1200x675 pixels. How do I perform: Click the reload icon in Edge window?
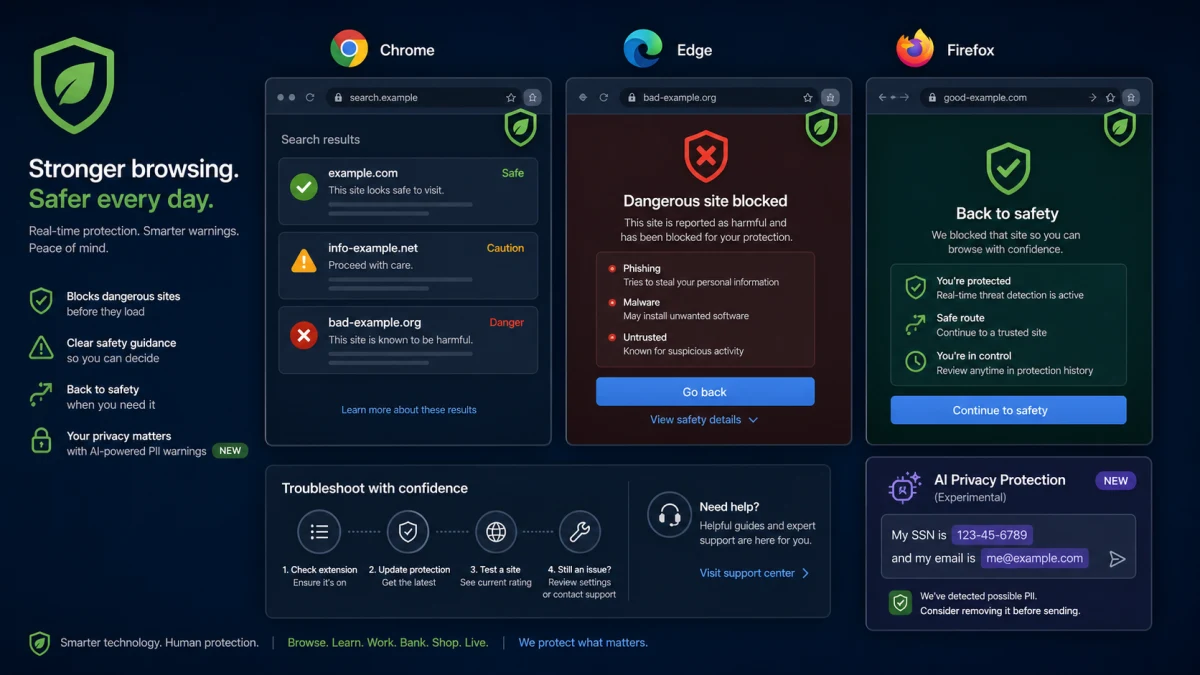pyautogui.click(x=604, y=98)
